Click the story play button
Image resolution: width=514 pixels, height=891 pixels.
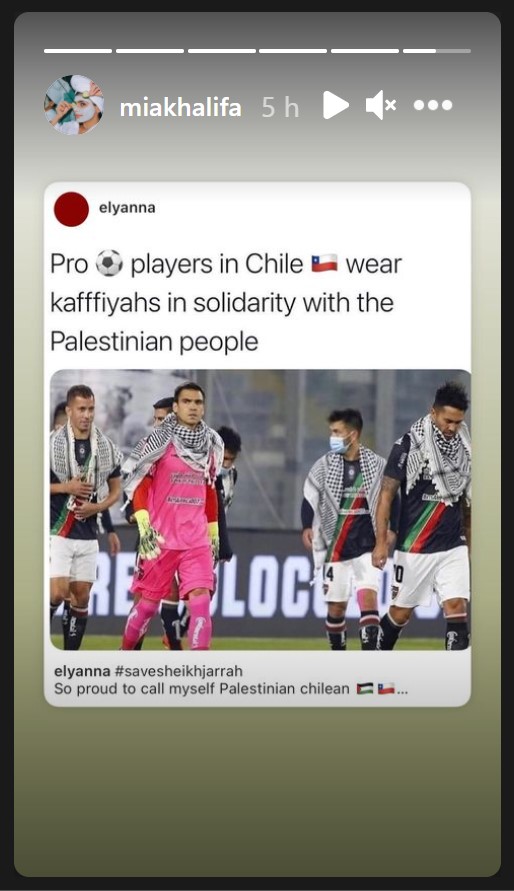pyautogui.click(x=336, y=105)
